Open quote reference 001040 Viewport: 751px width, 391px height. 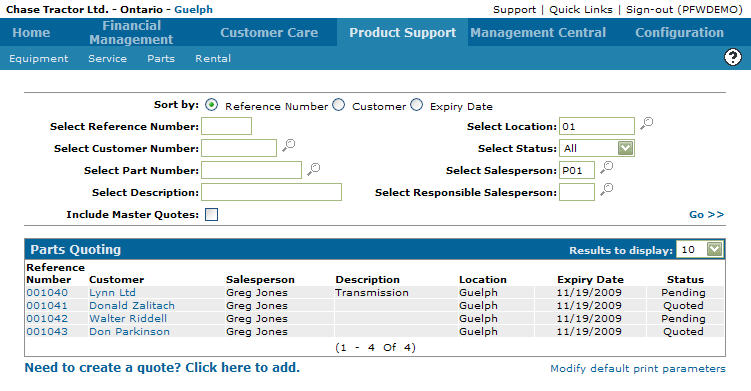click(47, 292)
